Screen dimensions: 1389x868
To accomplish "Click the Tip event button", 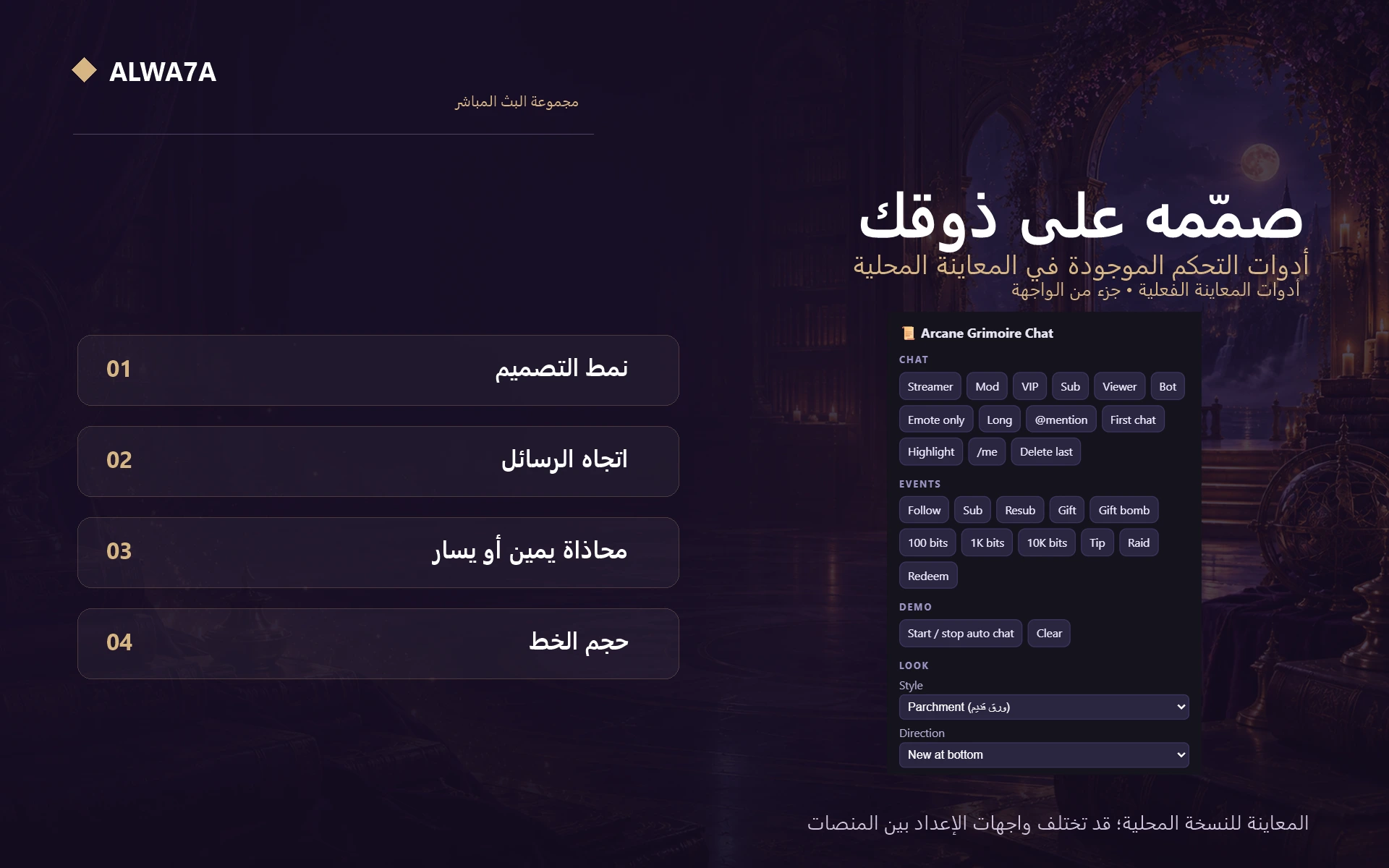I will click(1097, 543).
